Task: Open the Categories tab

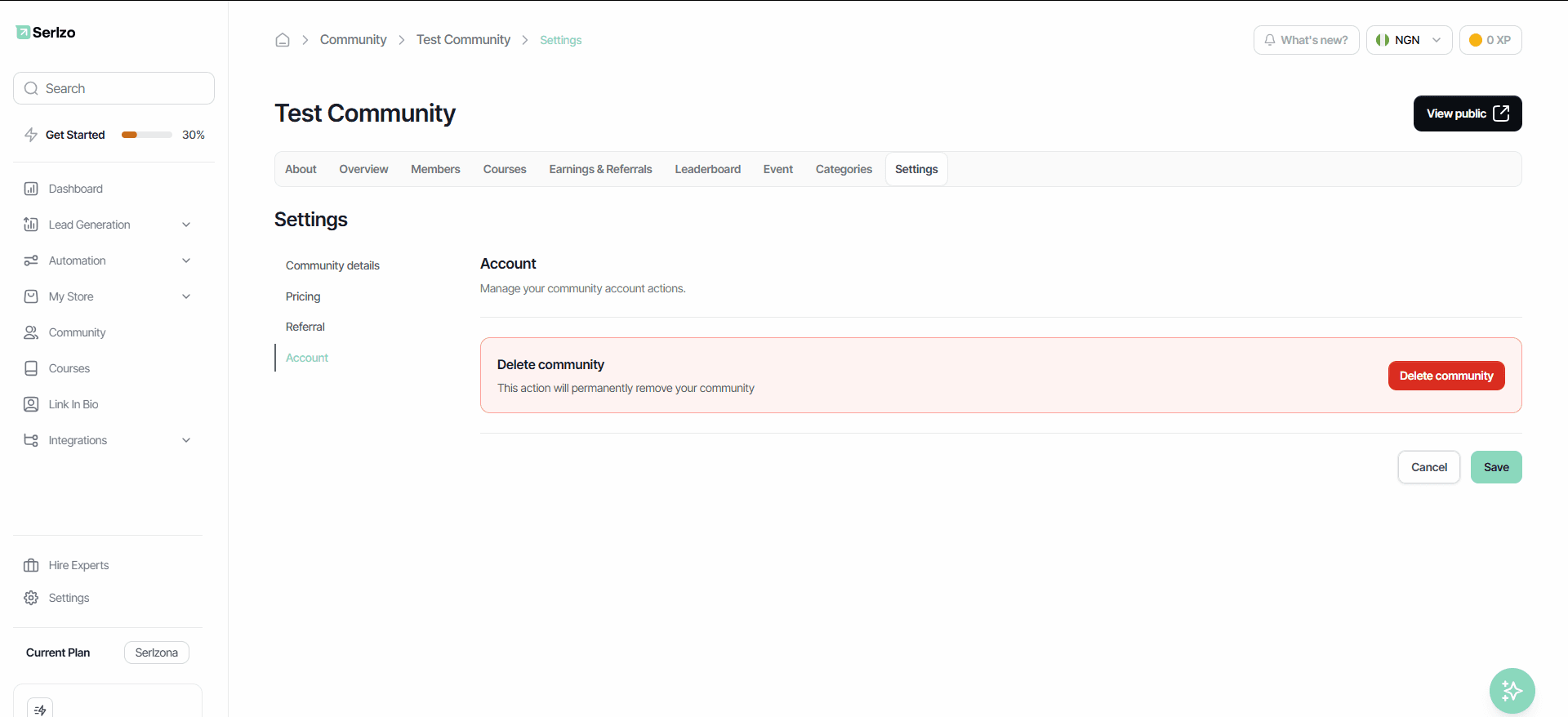Action: pos(844,169)
